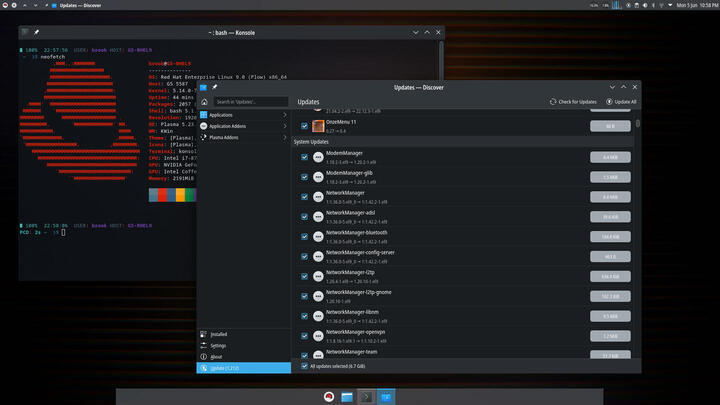Click the Settings icon in Discover sidebar

click(203, 345)
